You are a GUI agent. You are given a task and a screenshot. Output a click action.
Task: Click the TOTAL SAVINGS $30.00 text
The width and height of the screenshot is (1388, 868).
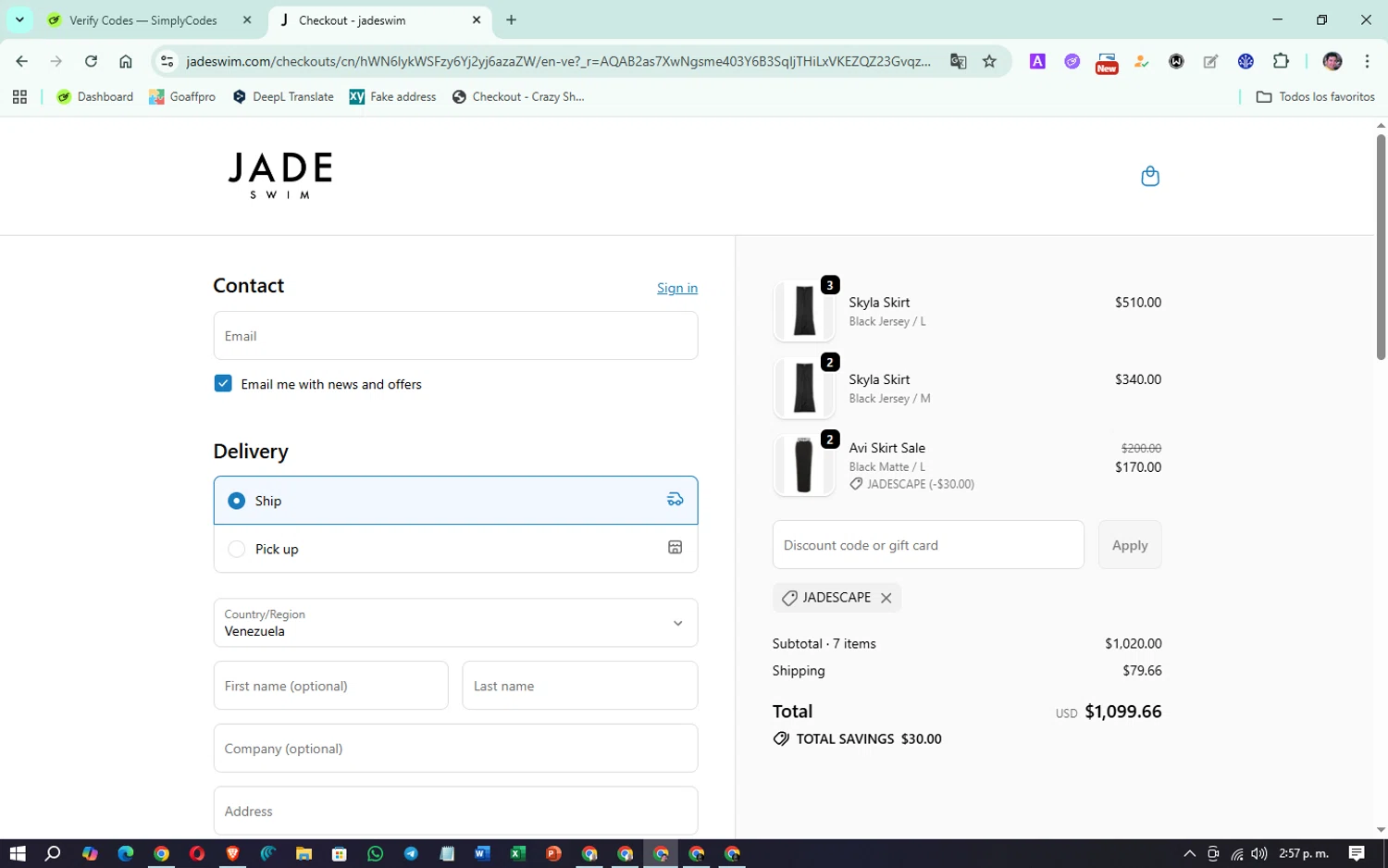(869, 739)
